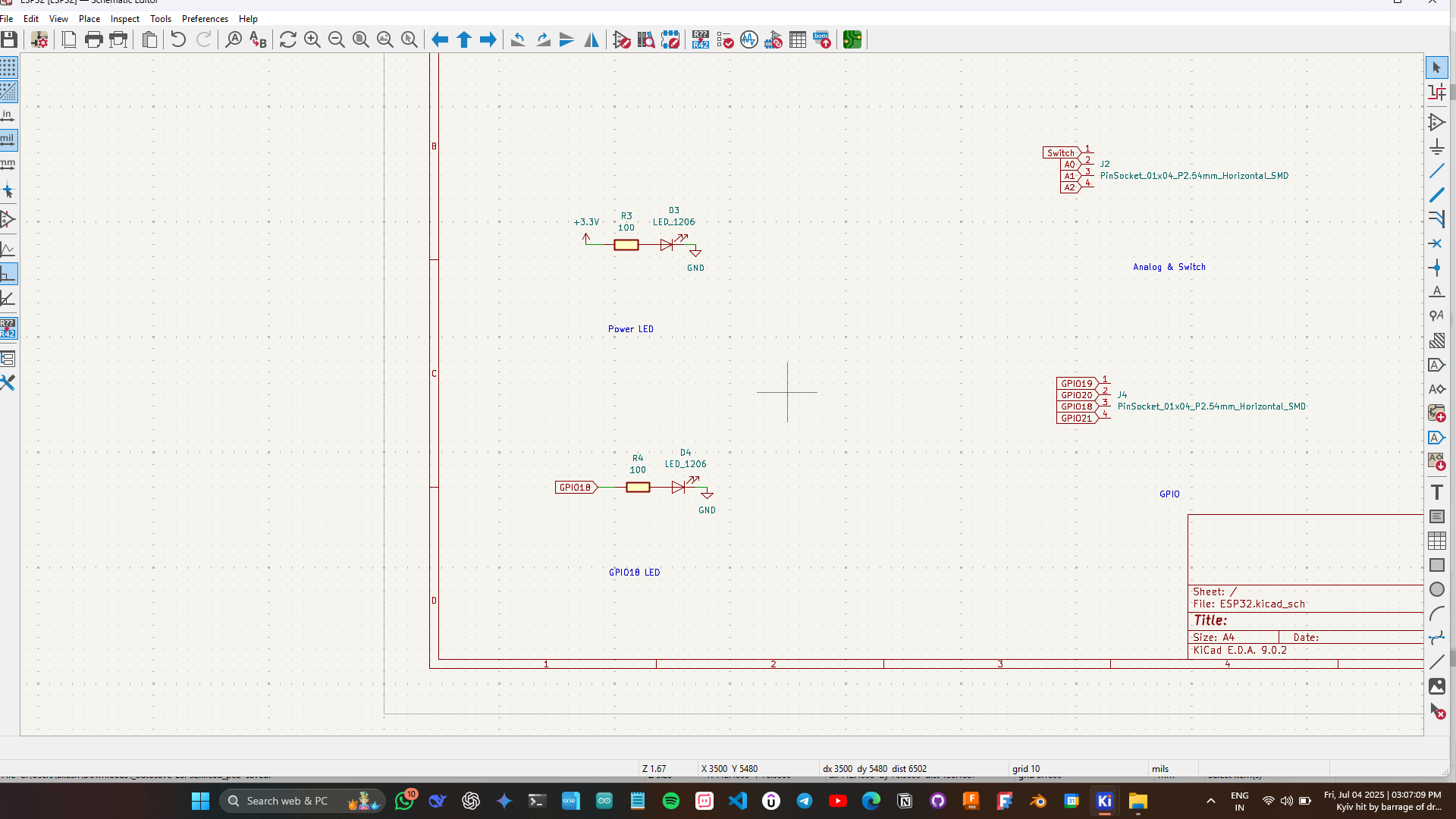
Task: Run the Electrical Rules Checker
Action: (x=725, y=39)
